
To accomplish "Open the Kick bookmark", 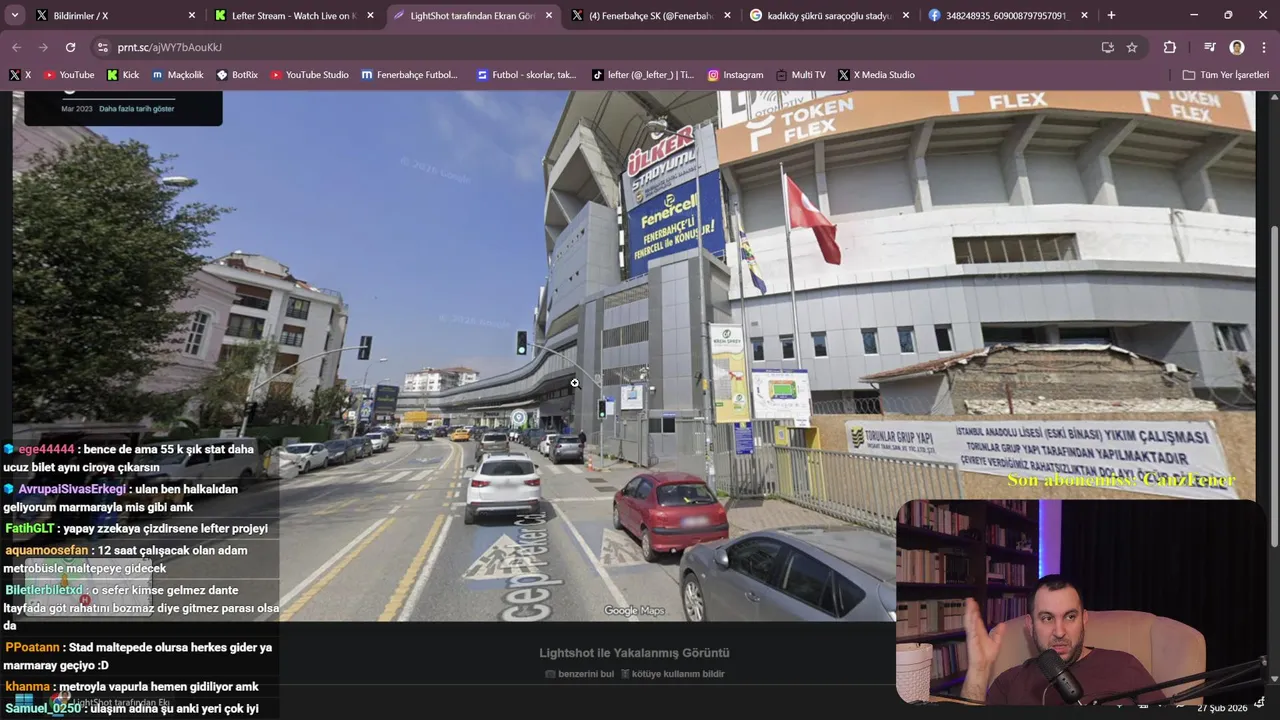I will tap(123, 75).
